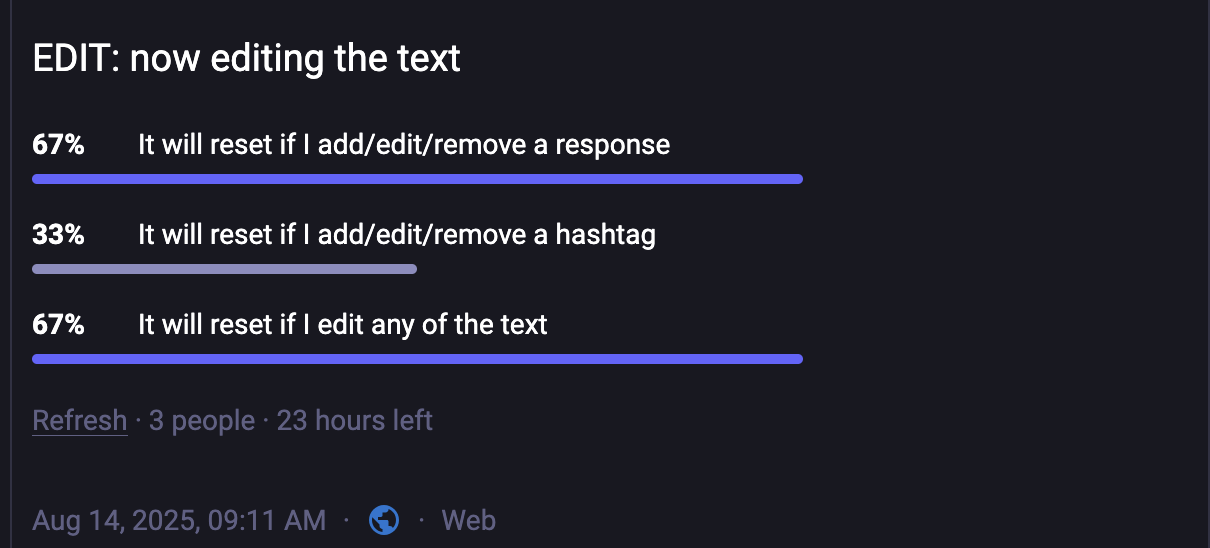Click the word 'hashtag' in the second option
Image resolution: width=1210 pixels, height=548 pixels.
tap(605, 235)
